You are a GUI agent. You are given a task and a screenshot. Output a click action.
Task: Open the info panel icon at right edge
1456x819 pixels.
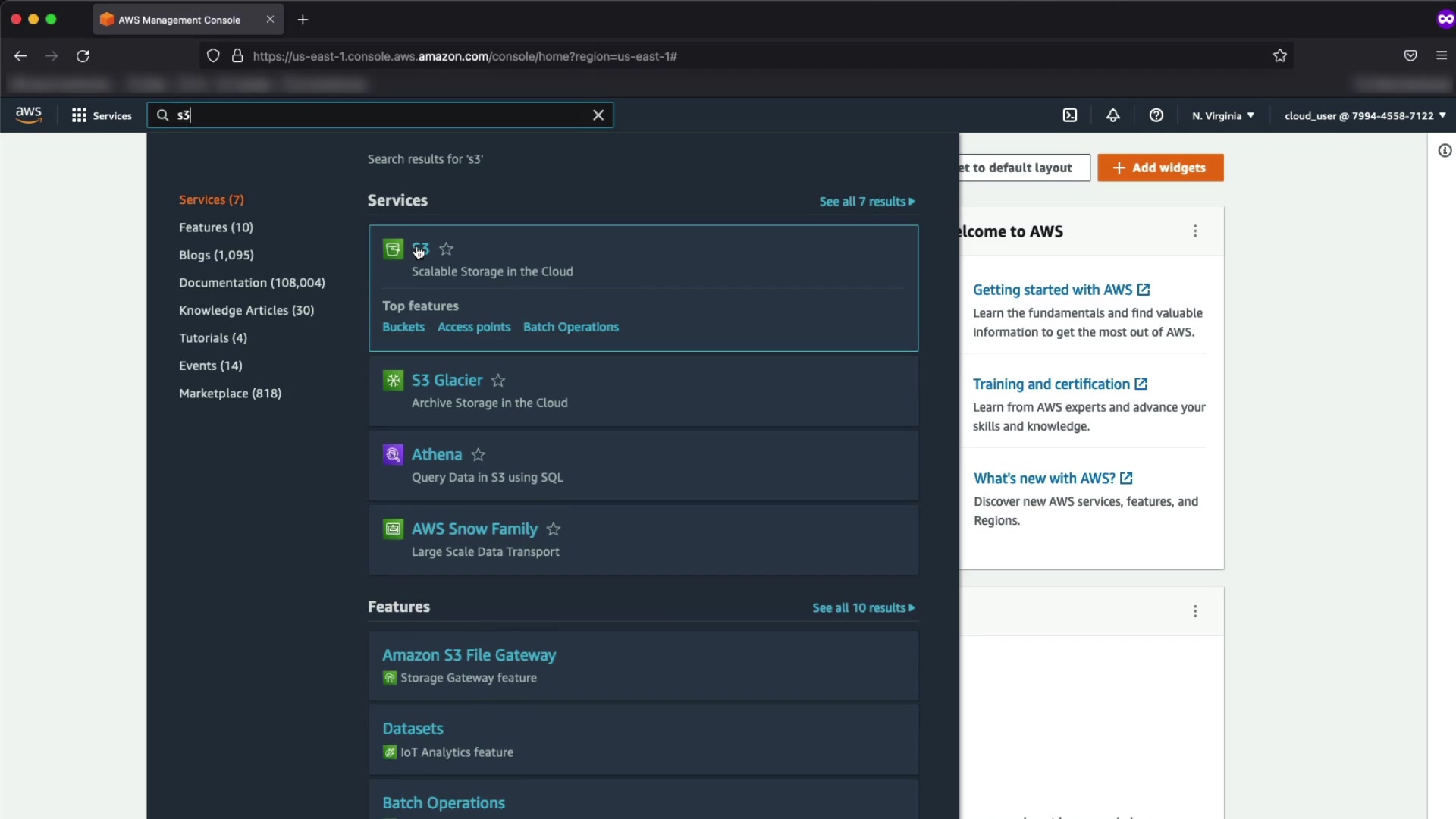tap(1445, 151)
